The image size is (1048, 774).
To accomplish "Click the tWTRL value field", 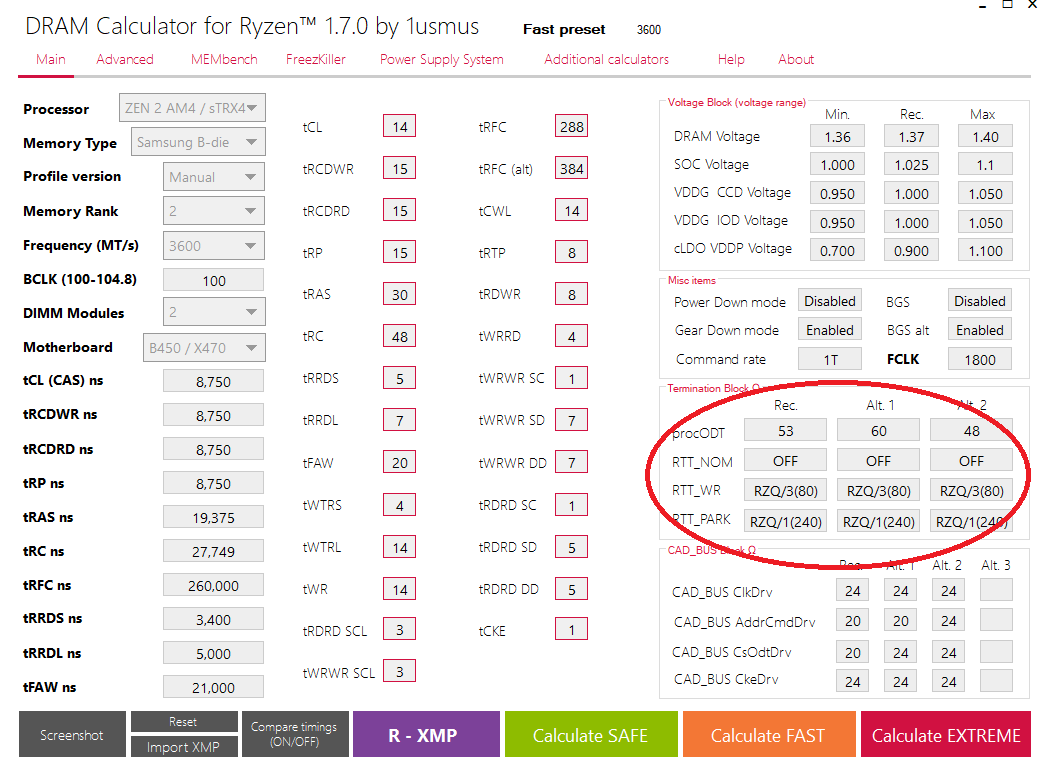I will [400, 547].
